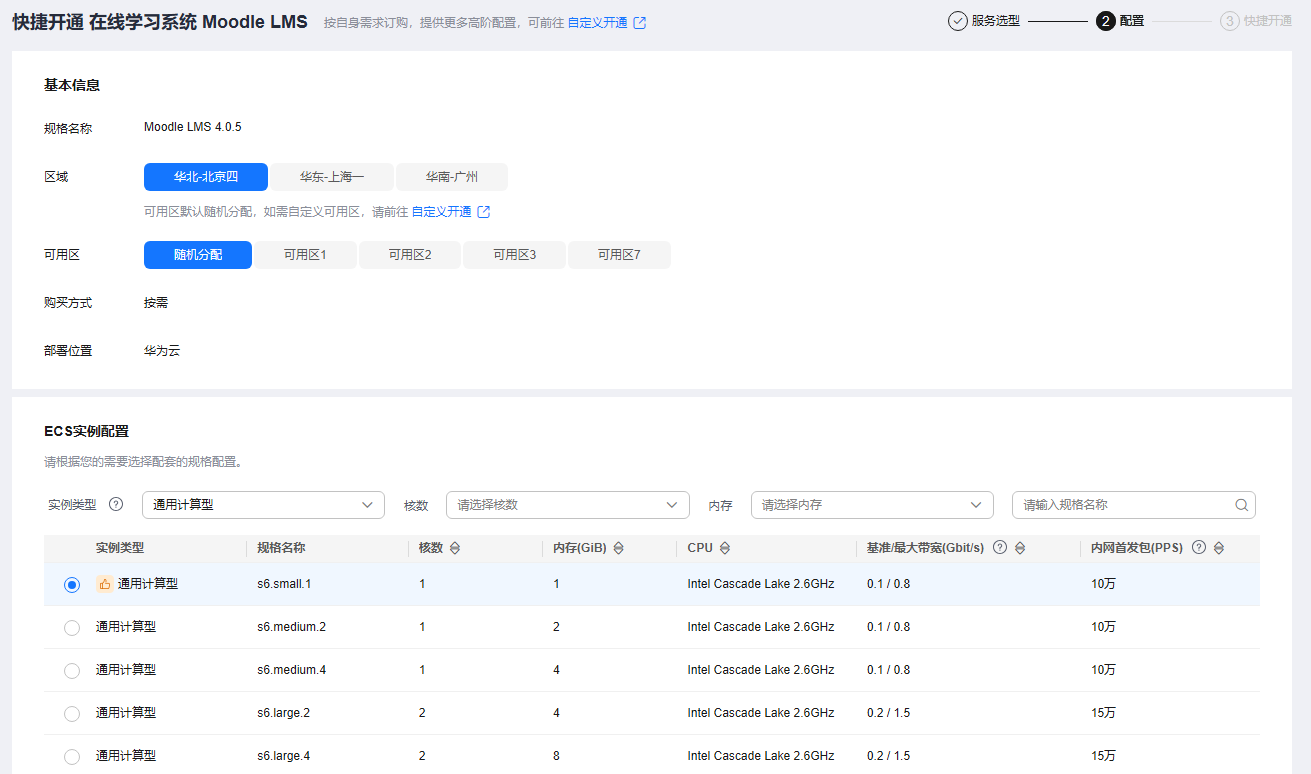Sort by 内网首发包(PPS) column icon

pyautogui.click(x=1219, y=548)
